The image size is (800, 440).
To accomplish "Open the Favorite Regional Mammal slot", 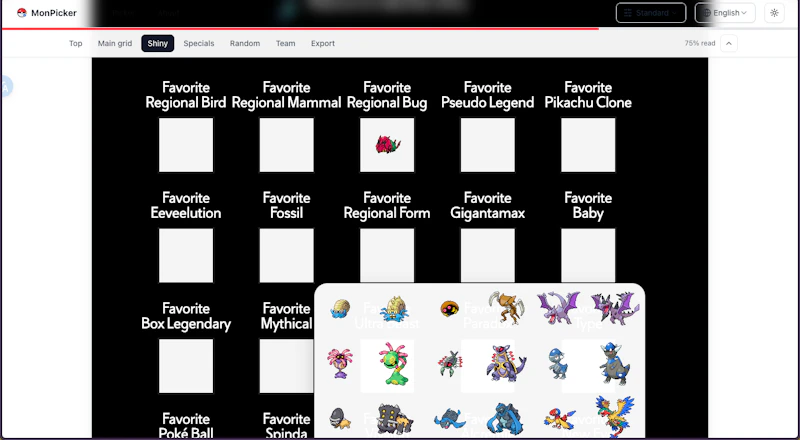I will pos(286,145).
